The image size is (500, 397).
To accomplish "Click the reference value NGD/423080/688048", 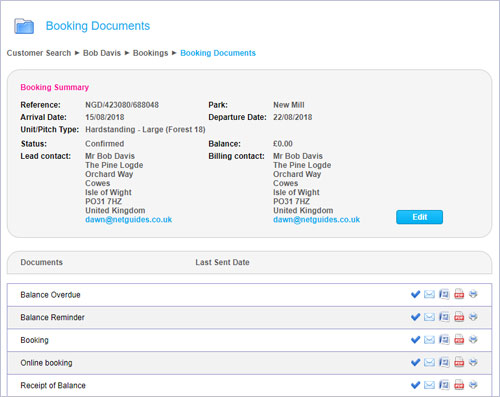I will tap(122, 105).
